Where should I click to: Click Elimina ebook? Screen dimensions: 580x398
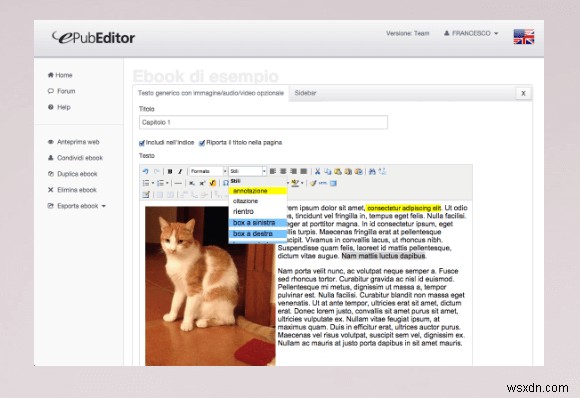point(72,190)
